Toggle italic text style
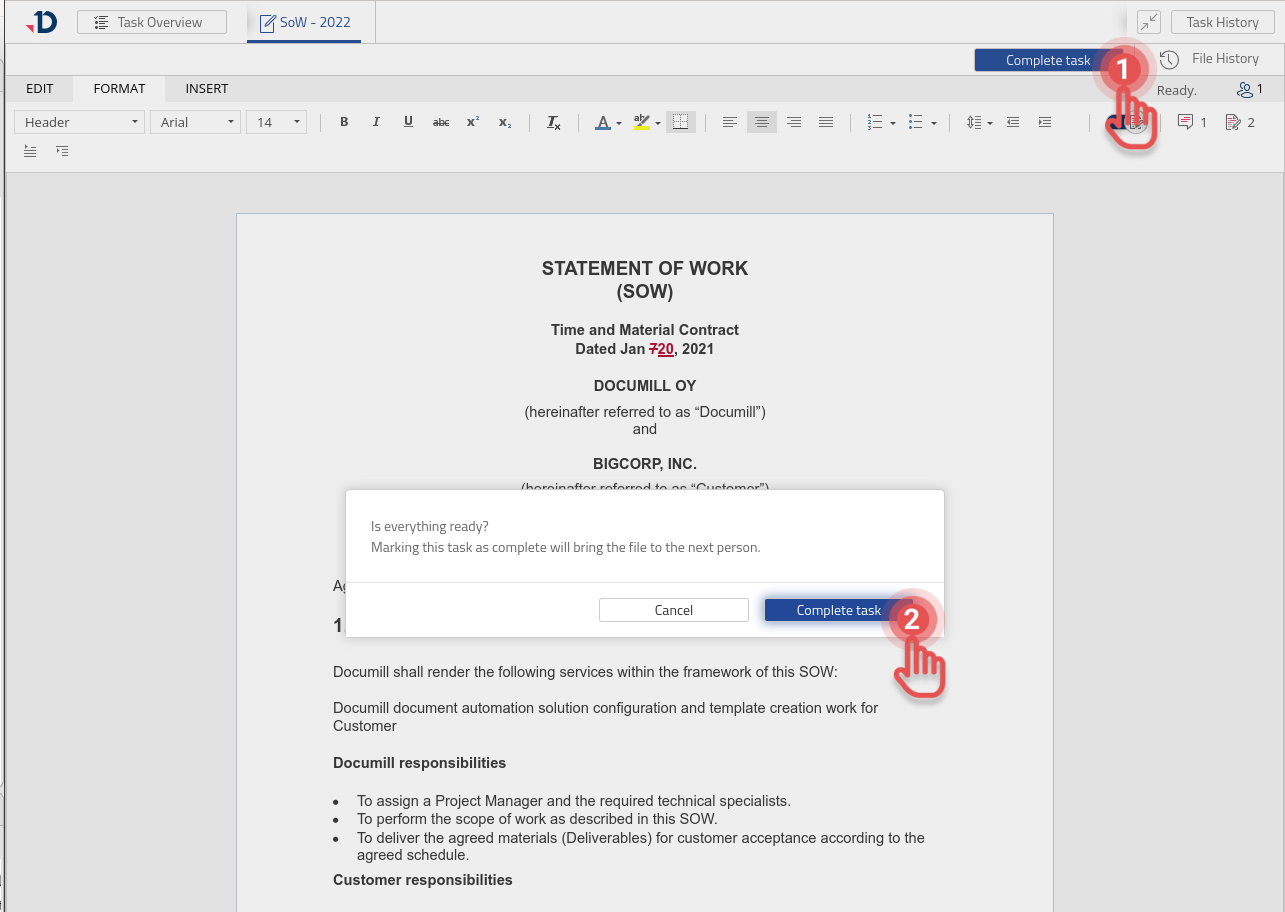This screenshot has height=912, width=1285. point(376,122)
